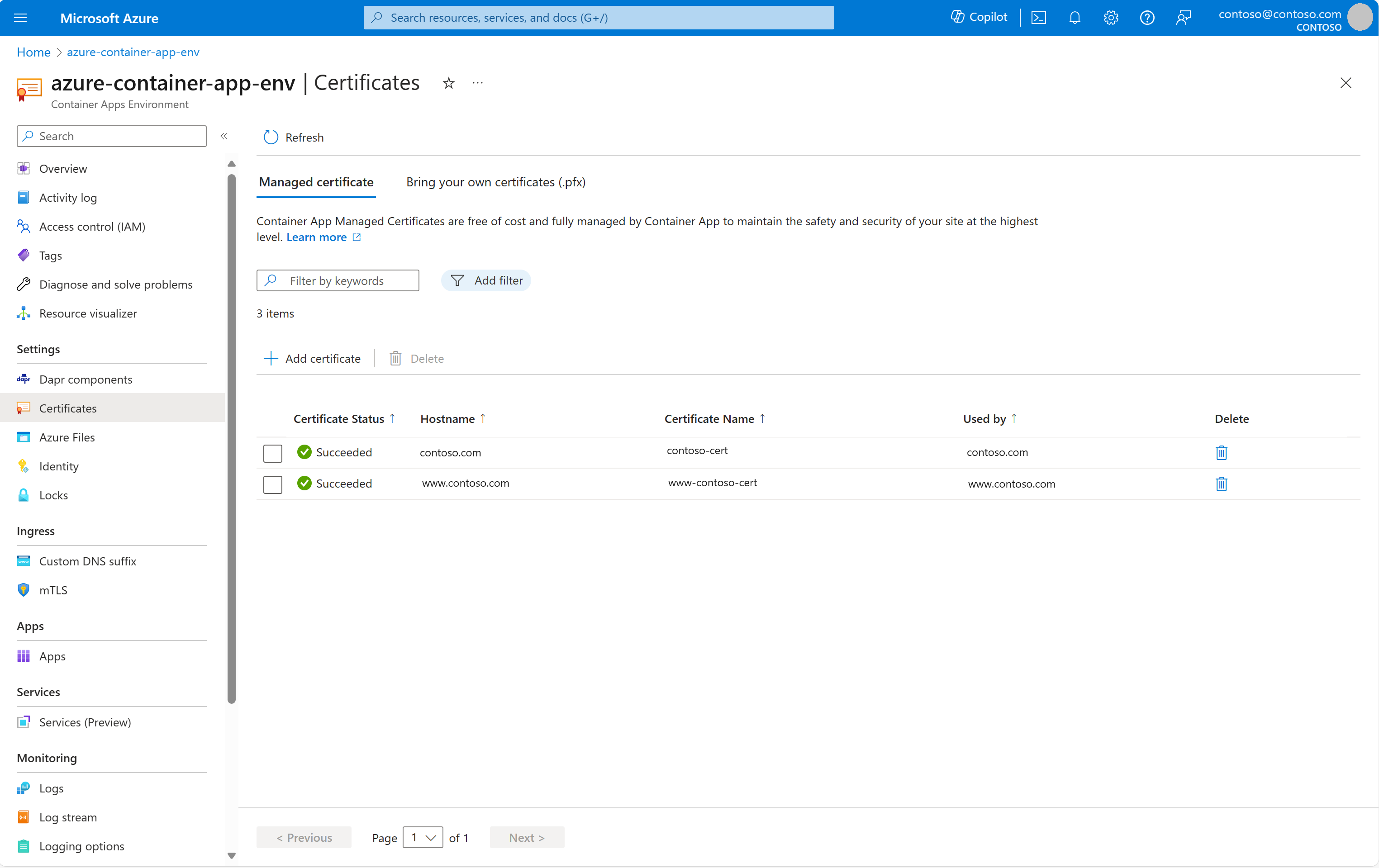
Task: Star azure-container-app-env as favorite
Action: pos(448,83)
